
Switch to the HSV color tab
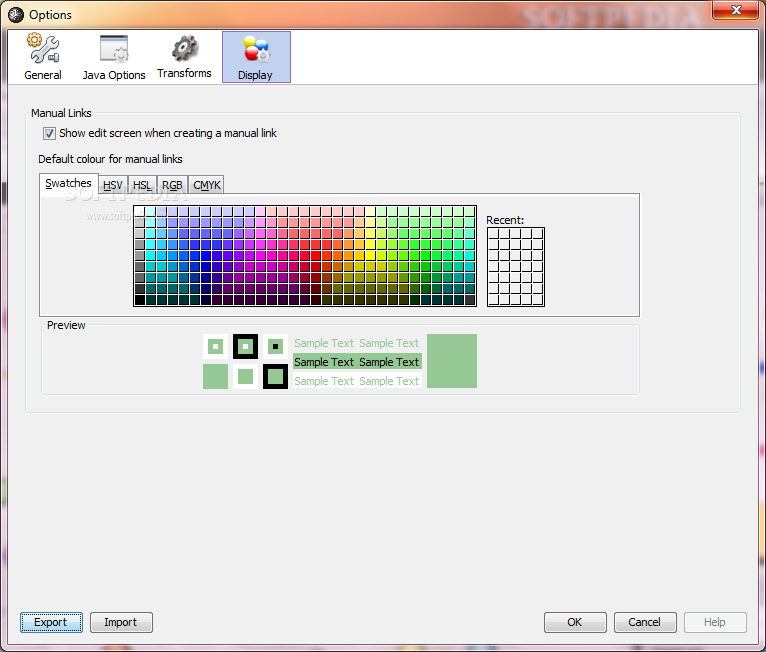(113, 185)
